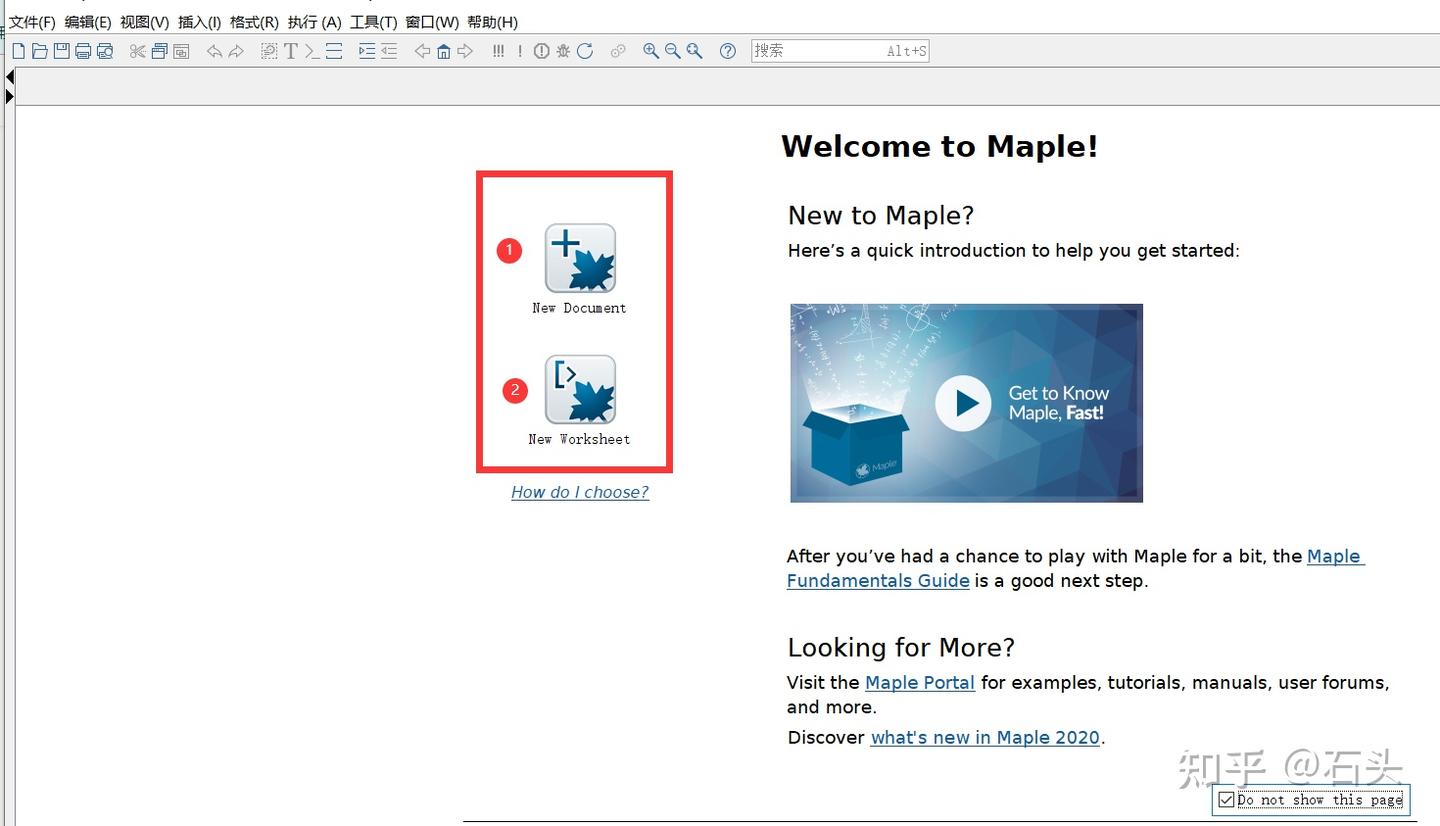Toggle the Do not show this page checkbox
This screenshot has width=1440, height=826.
pos(1227,799)
